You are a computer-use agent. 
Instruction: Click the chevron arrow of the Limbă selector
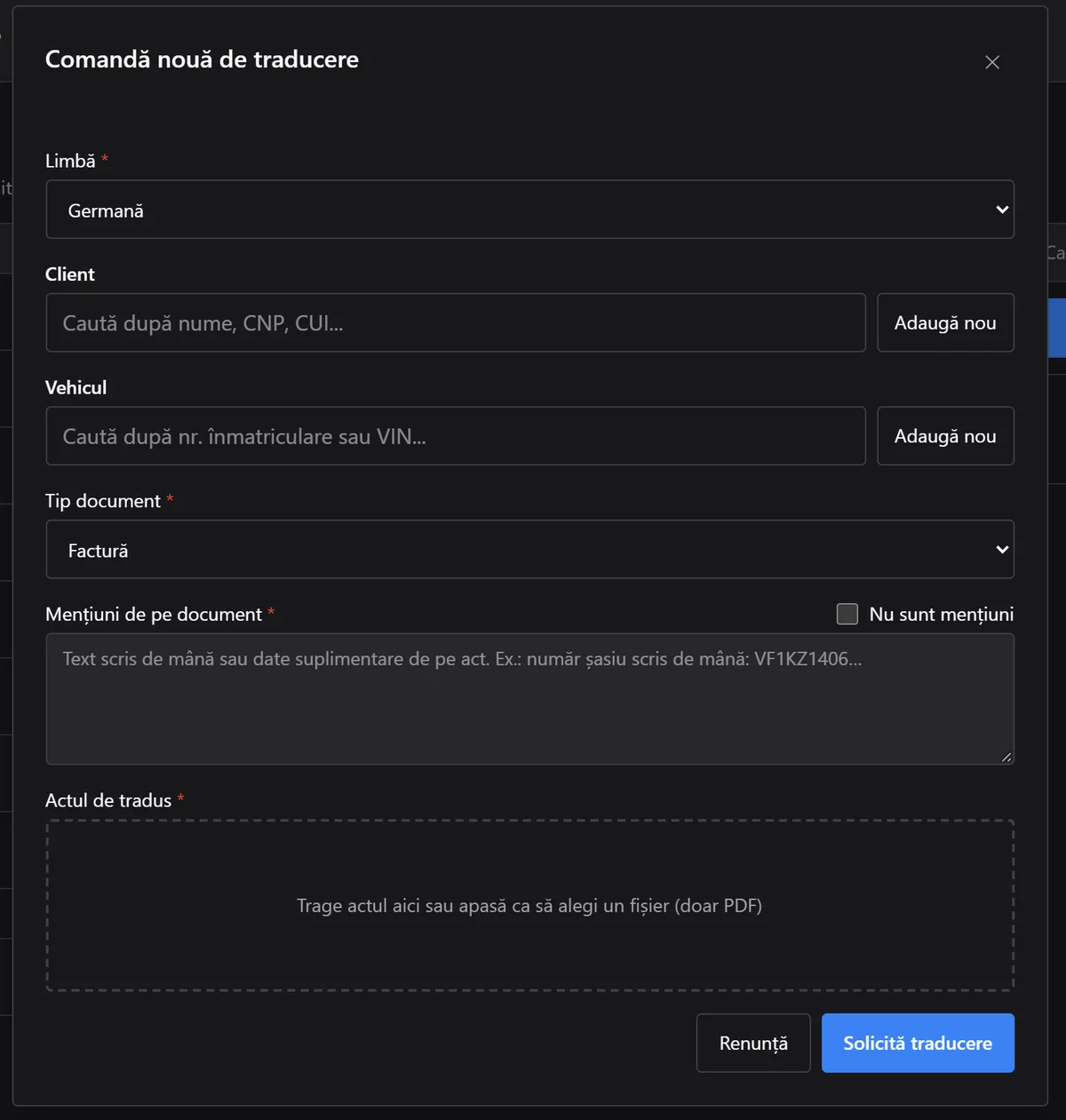coord(1002,210)
